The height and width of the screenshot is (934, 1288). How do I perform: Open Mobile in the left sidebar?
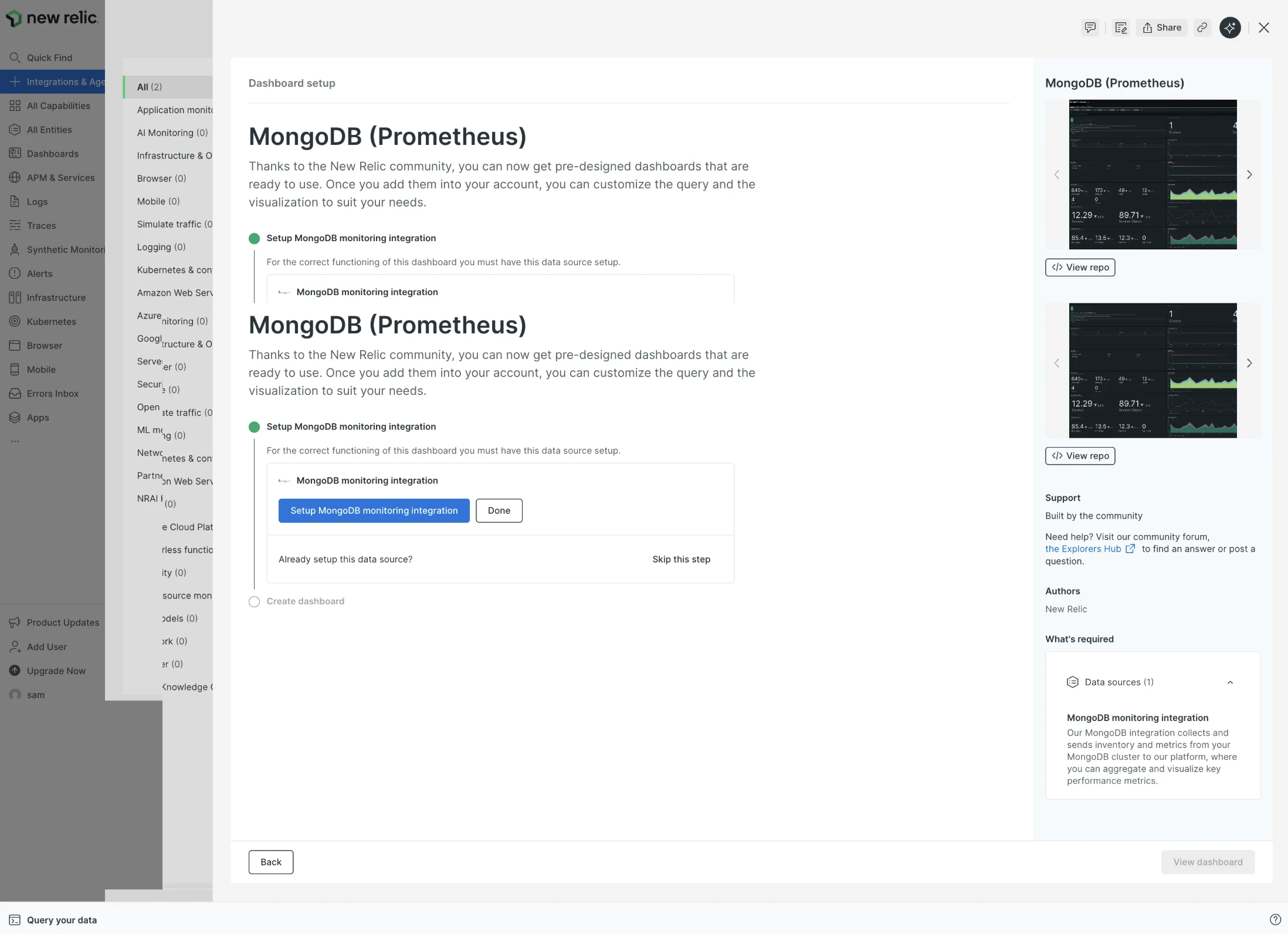click(33, 370)
